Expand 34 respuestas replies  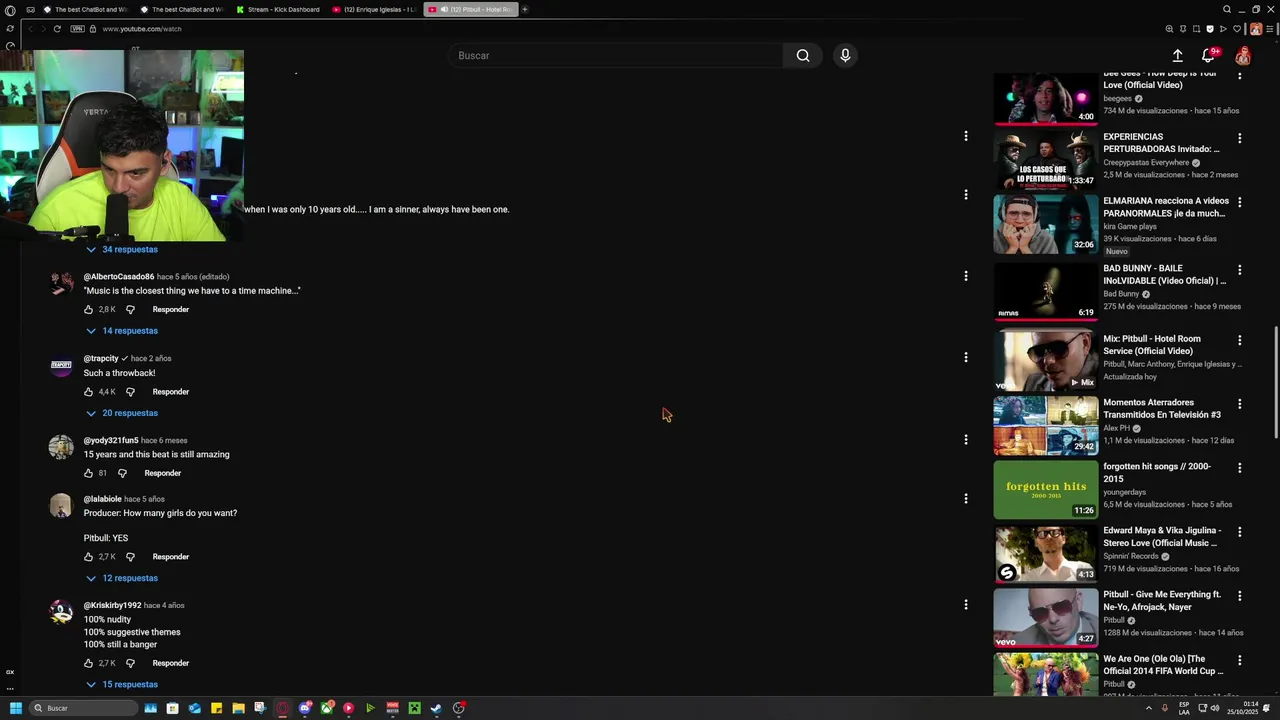(122, 249)
